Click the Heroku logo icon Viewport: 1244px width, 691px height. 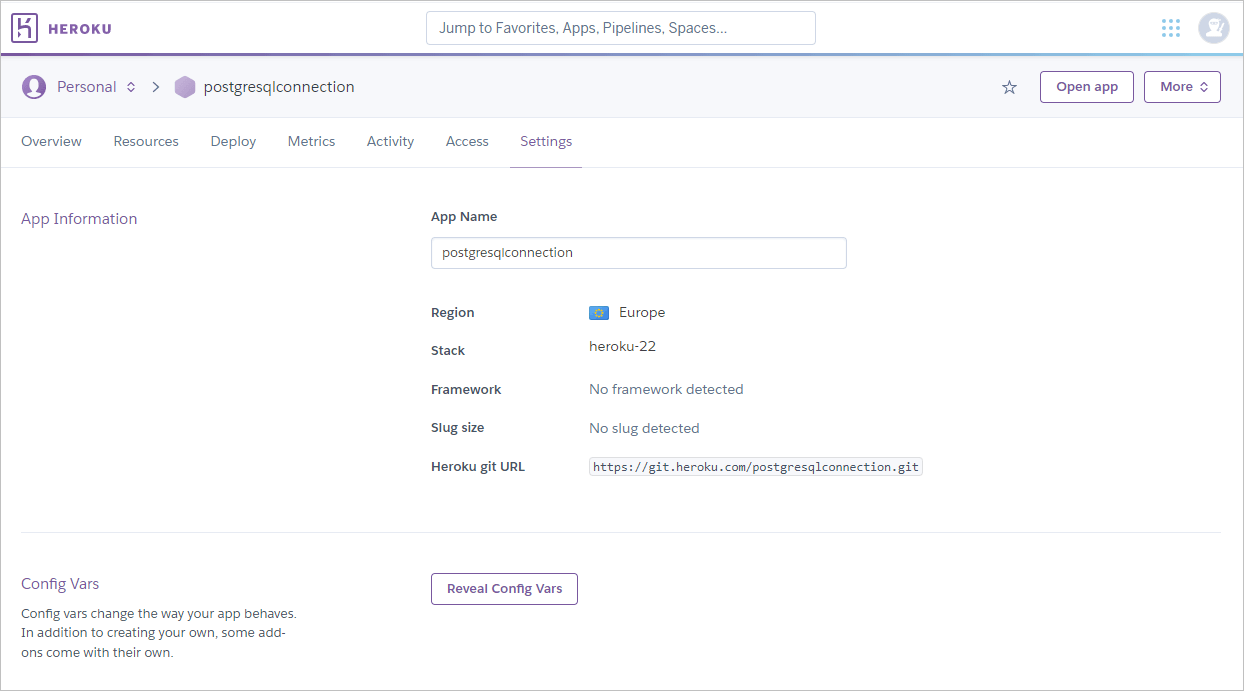(25, 27)
